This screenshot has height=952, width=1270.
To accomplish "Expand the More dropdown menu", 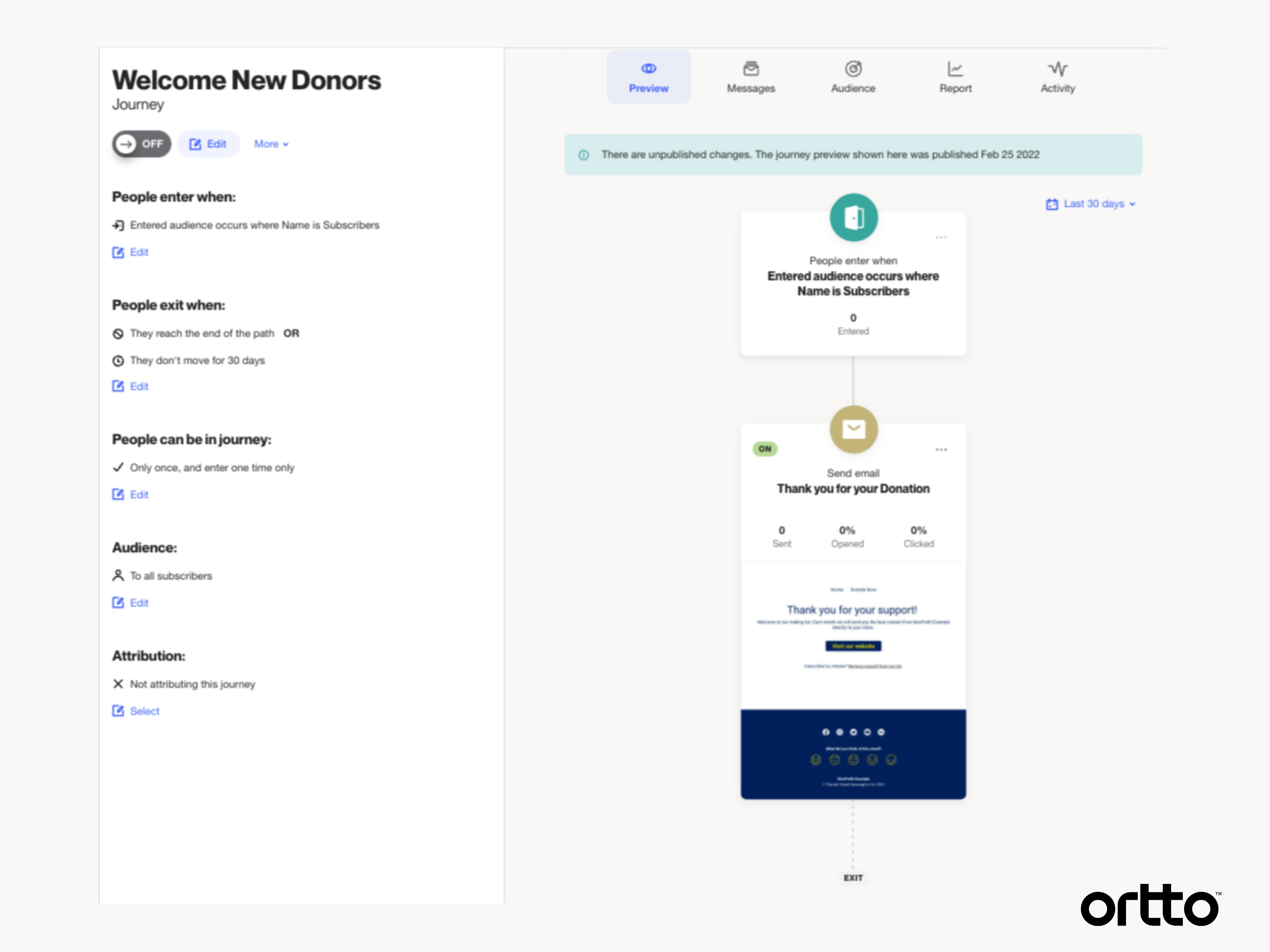I will (269, 144).
